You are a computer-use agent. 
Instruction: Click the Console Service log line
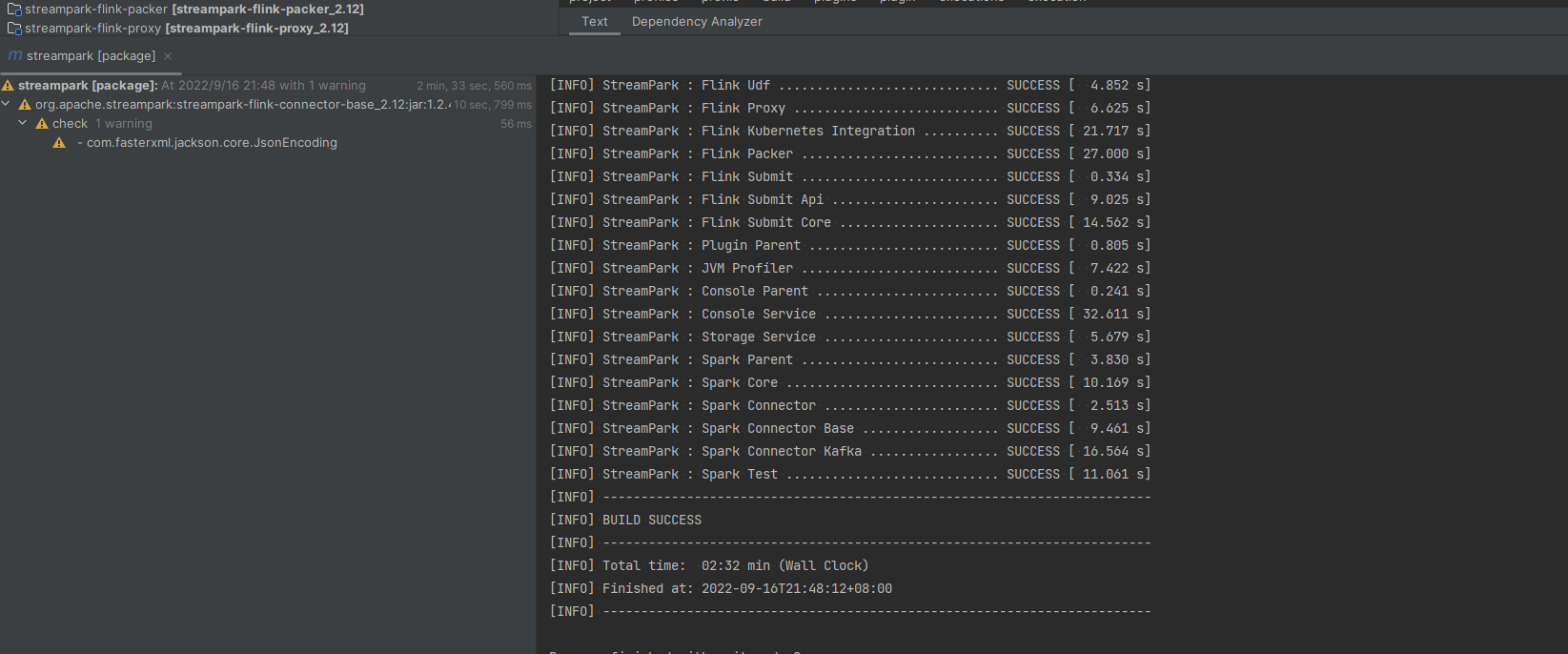click(x=850, y=315)
